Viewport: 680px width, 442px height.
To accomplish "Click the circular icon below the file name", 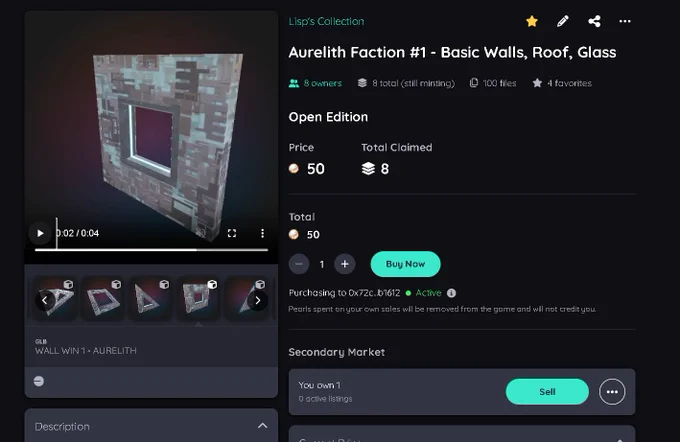I will [39, 381].
